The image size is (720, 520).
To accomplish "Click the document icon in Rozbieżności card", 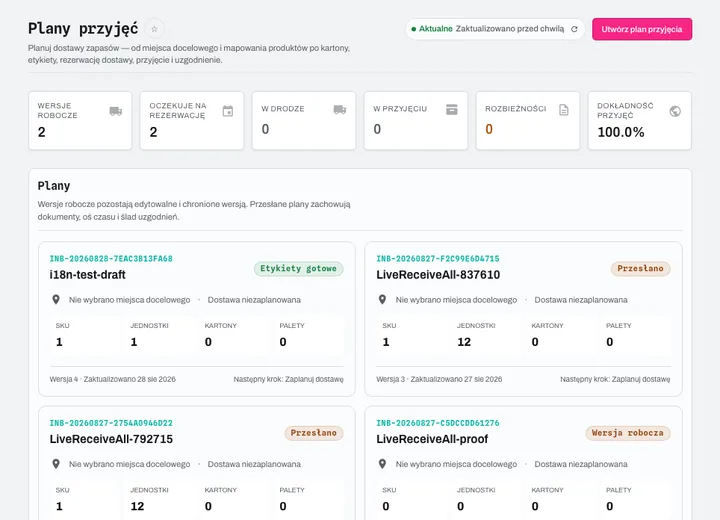I will click(564, 110).
